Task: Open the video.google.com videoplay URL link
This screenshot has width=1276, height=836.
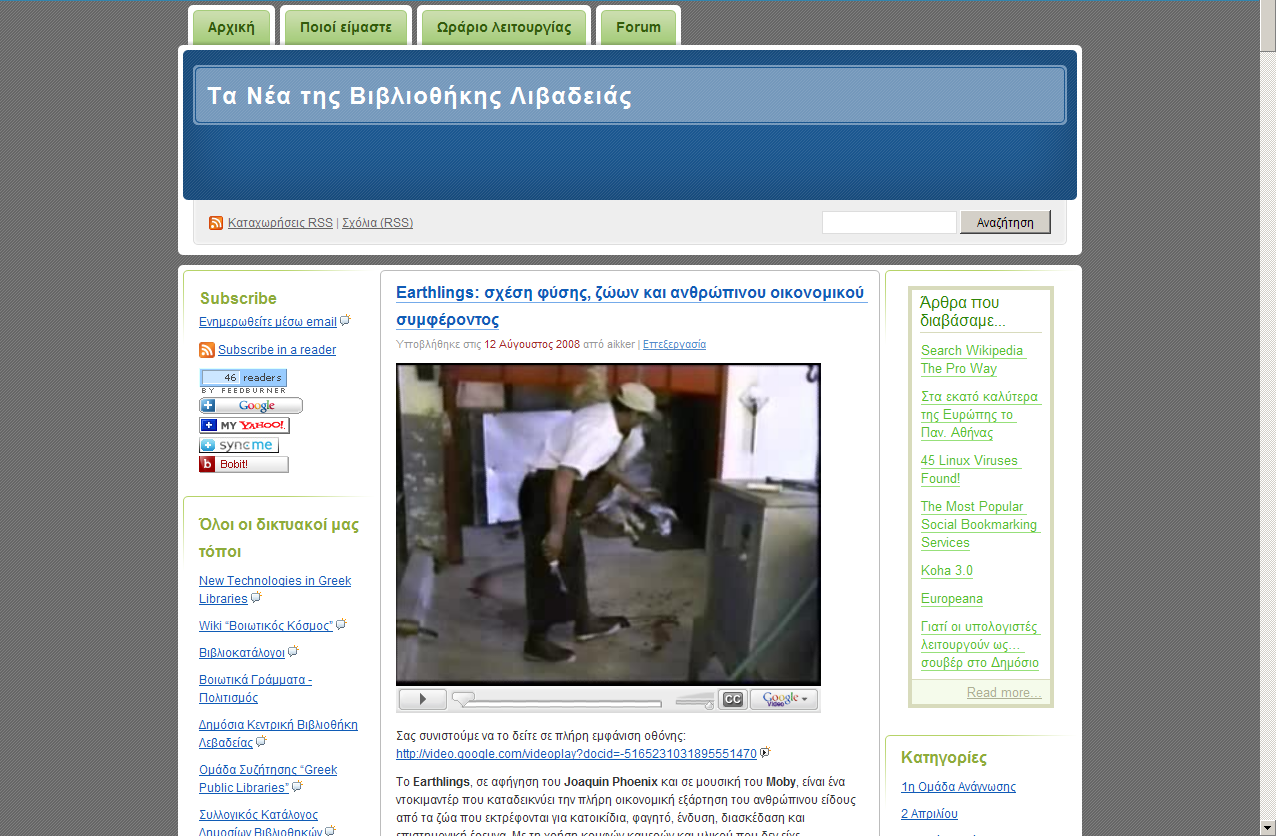Action: tap(576, 754)
